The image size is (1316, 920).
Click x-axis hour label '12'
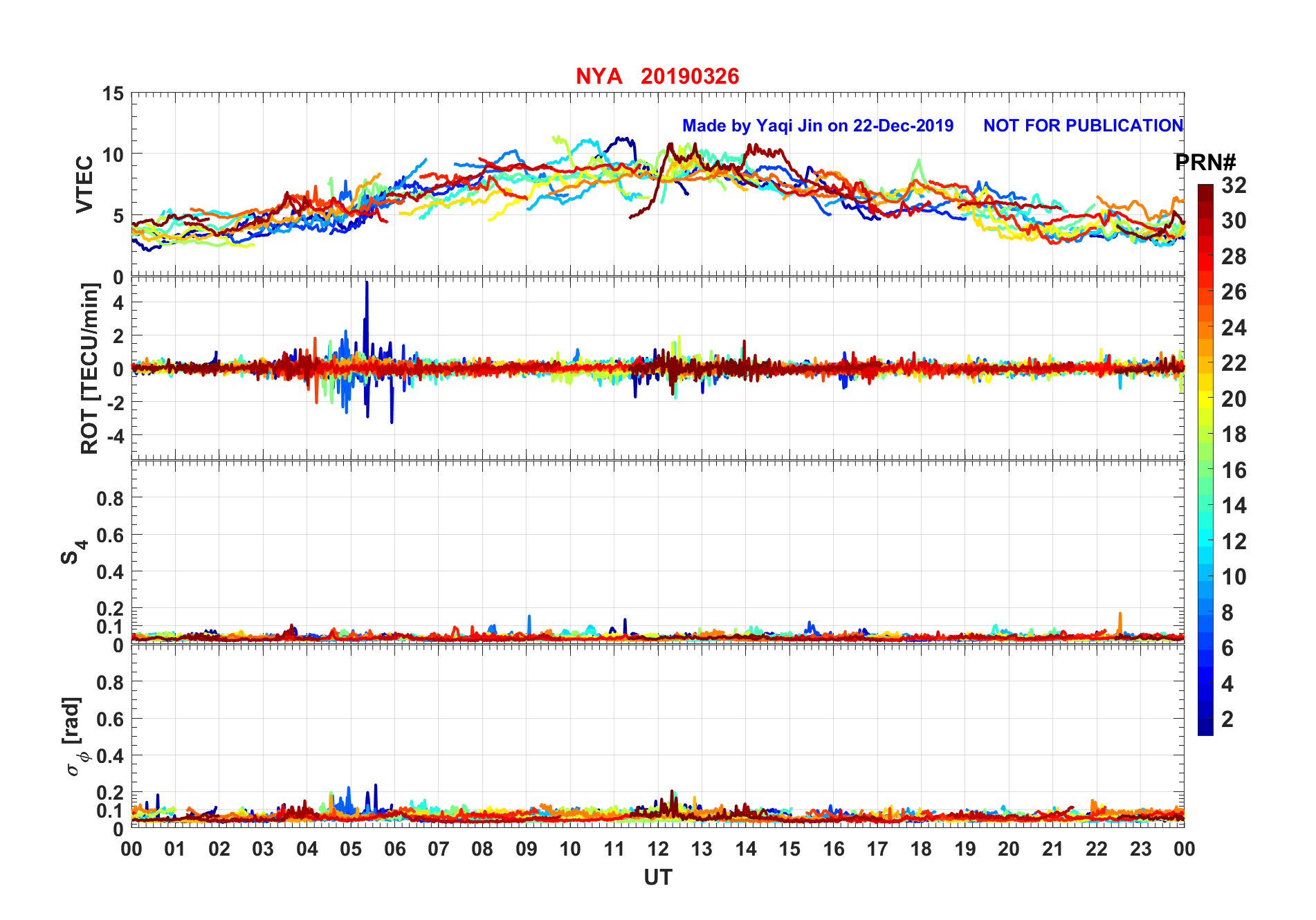click(x=658, y=849)
